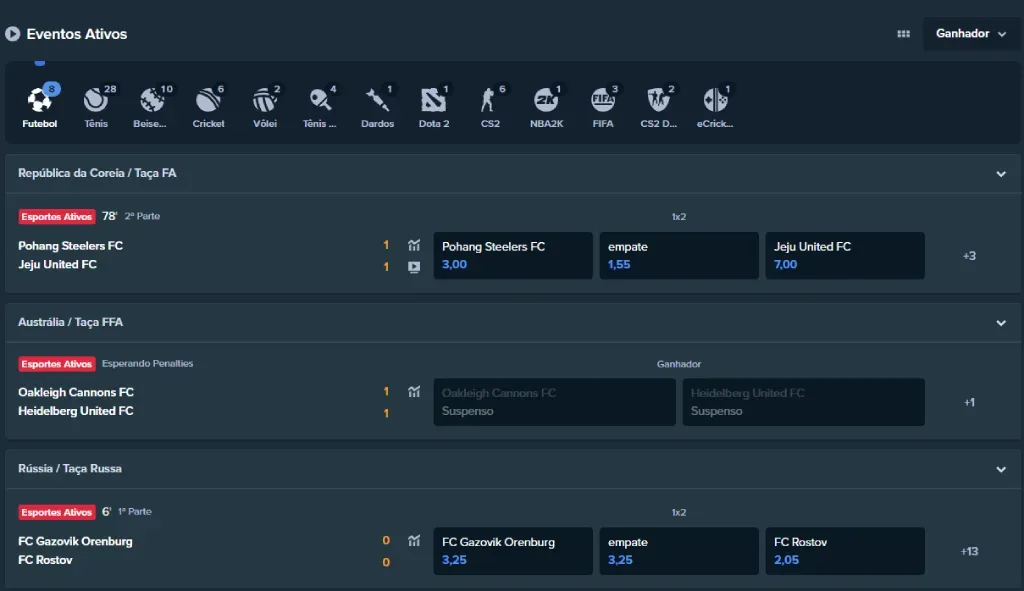This screenshot has height=591, width=1024.
Task: Open FC Rostov team name in match list
Action: tap(45, 560)
